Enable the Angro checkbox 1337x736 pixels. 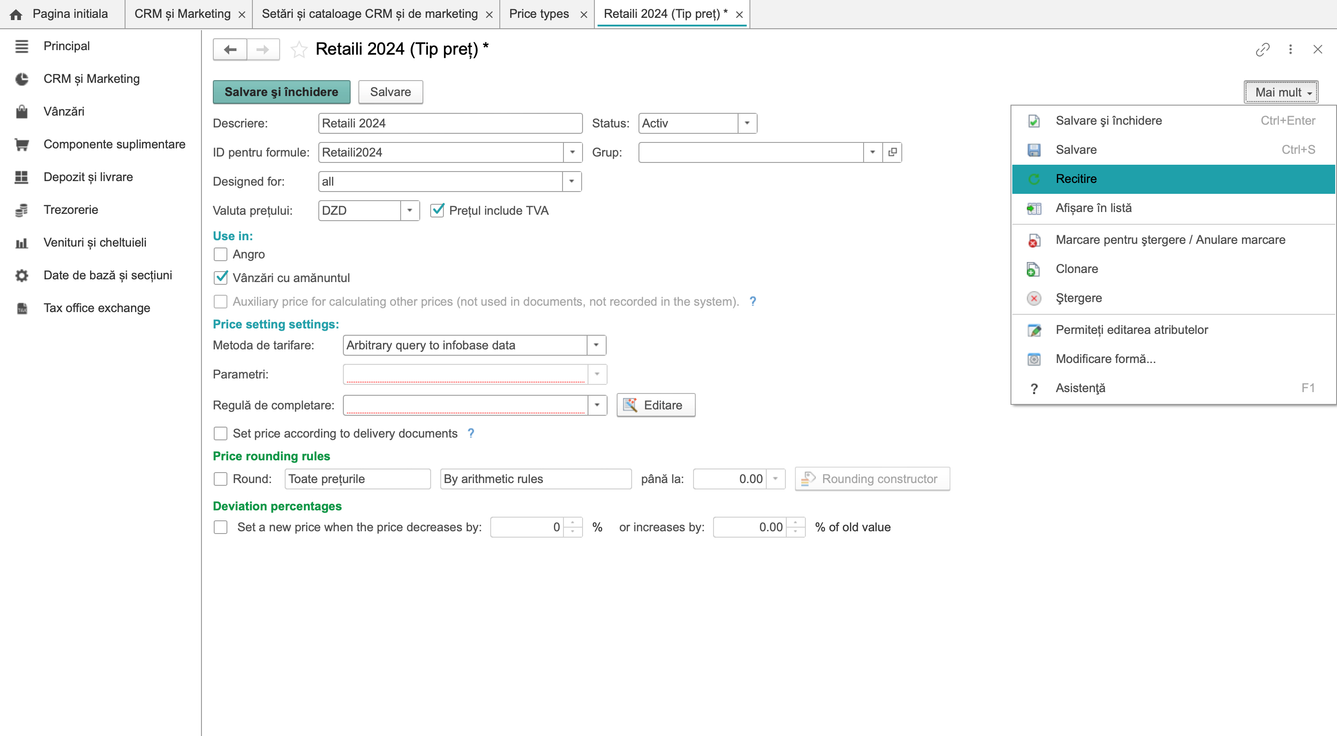(221, 254)
